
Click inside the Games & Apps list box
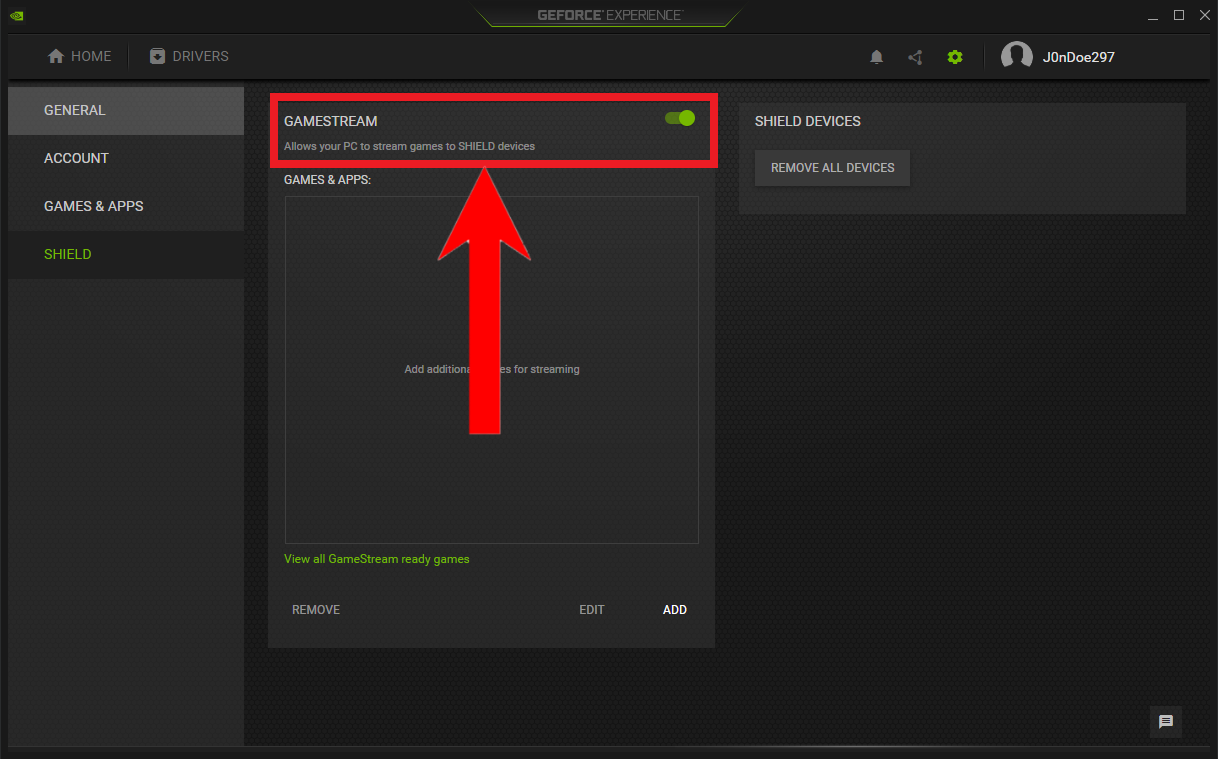[492, 370]
